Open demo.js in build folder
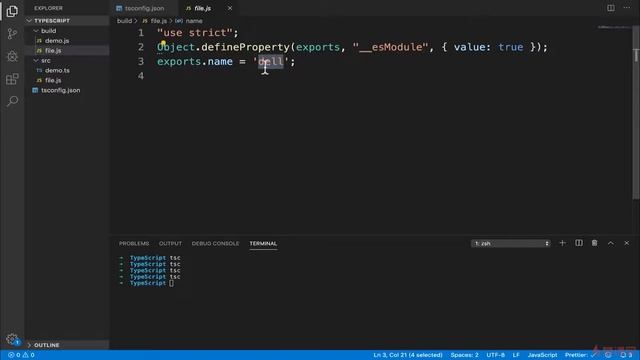Screen dimensions: 640x360 tap(57, 40)
